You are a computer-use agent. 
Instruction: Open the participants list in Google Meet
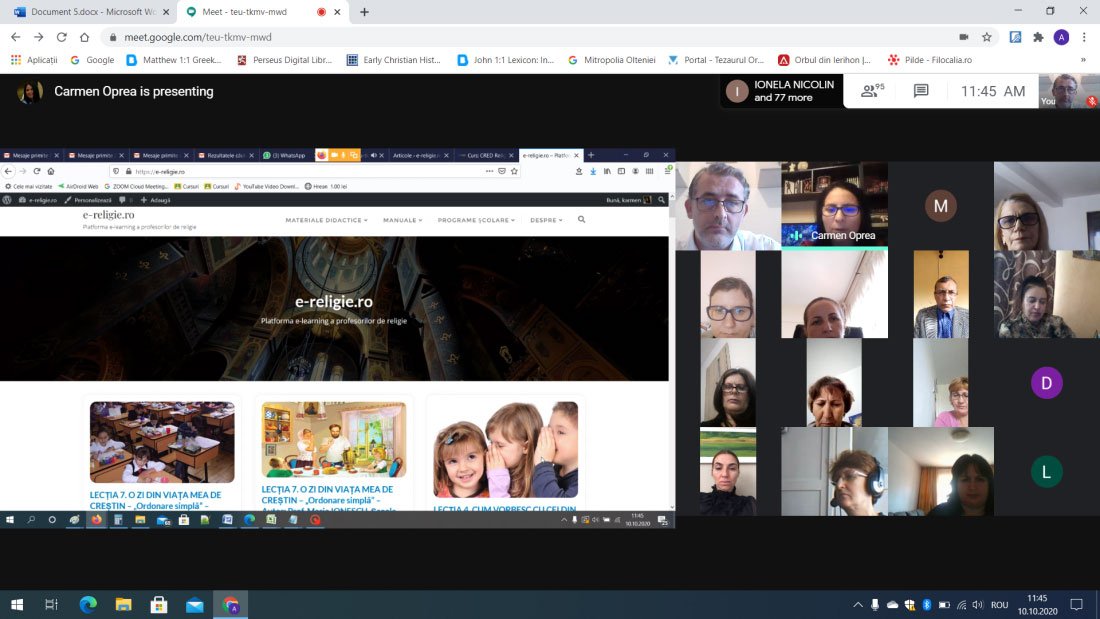pos(870,90)
